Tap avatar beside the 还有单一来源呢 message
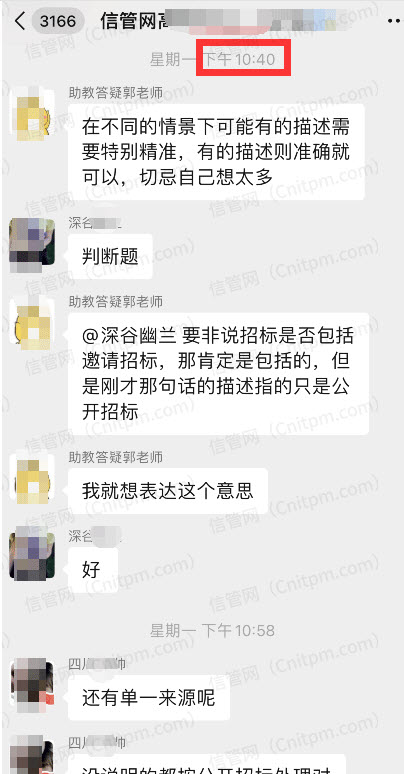This screenshot has width=404, height=774. coord(32,684)
